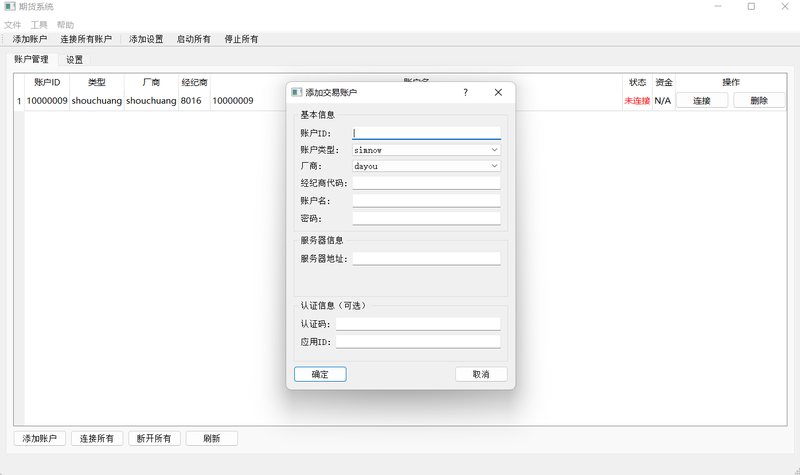Viewport: 800px width, 475px height.
Task: Click toolbar item 停止所有
Action: pyautogui.click(x=241, y=39)
